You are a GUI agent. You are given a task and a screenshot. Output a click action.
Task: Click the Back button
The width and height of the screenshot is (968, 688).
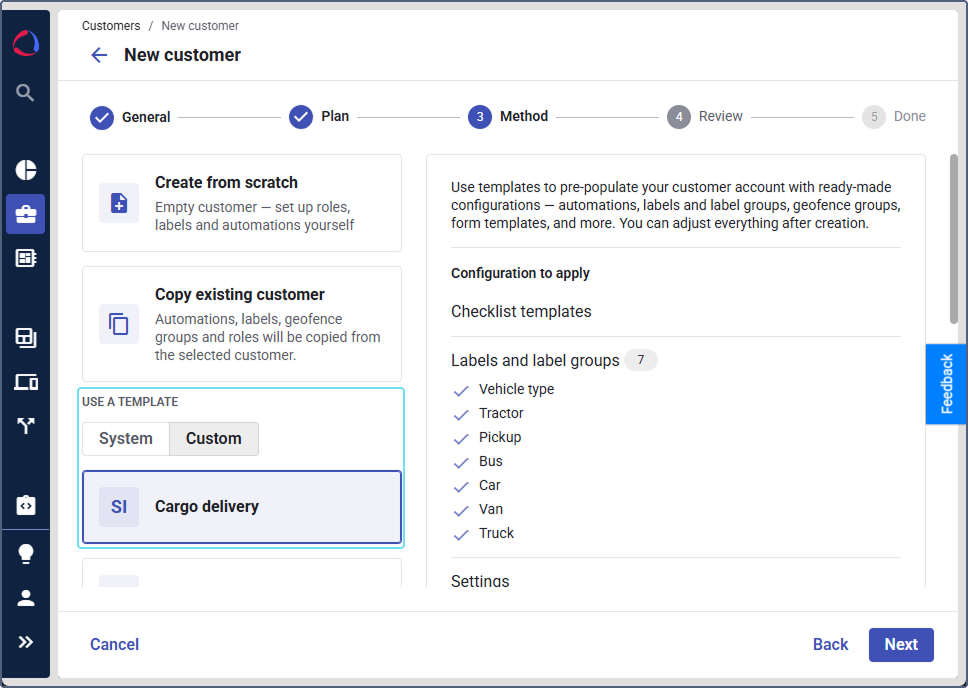[x=830, y=644]
